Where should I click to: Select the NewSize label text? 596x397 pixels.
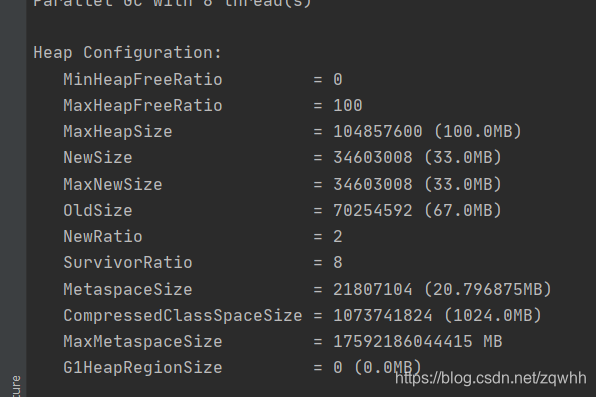click(x=98, y=158)
